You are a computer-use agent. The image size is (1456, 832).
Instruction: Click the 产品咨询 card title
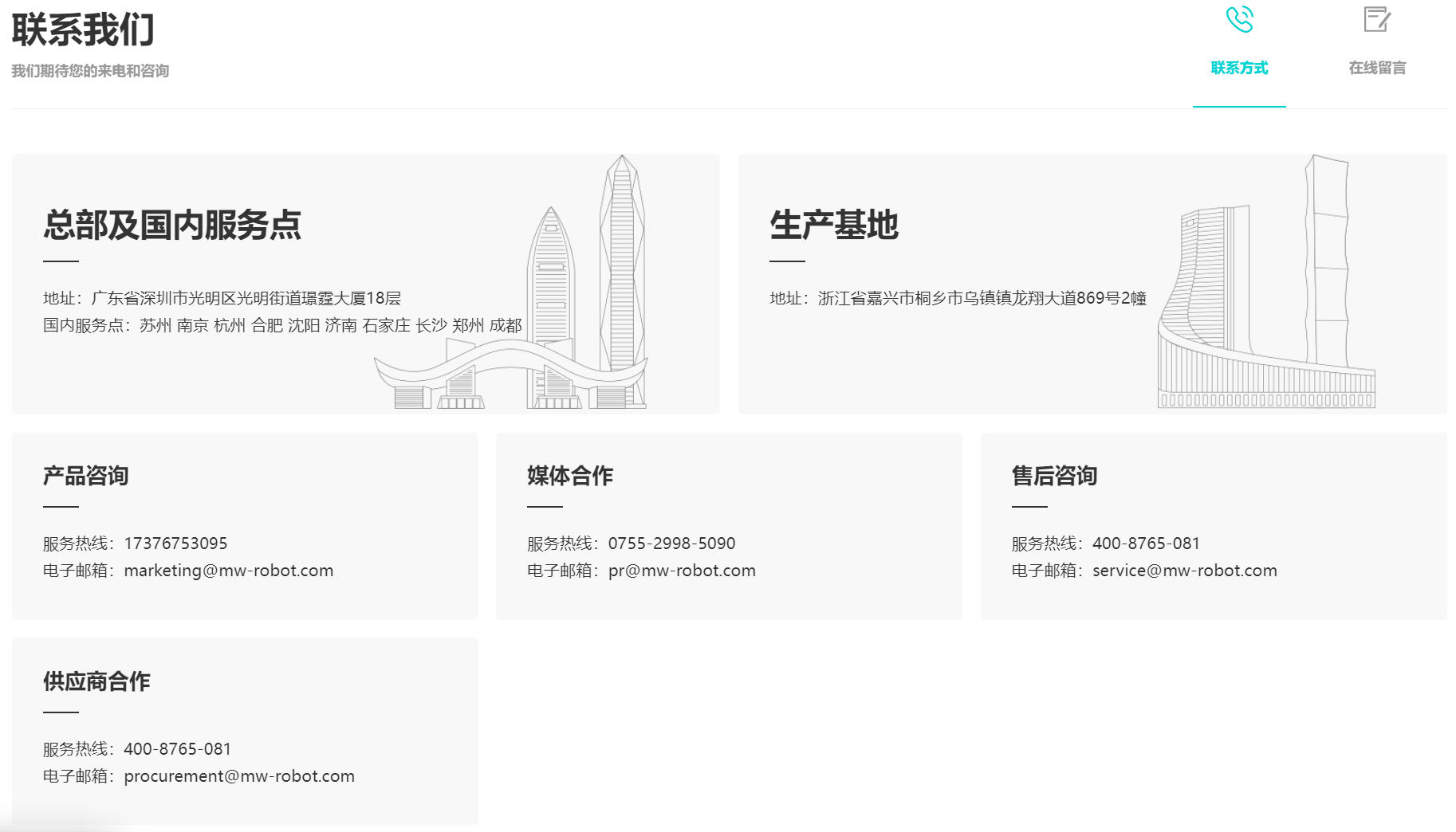coord(86,476)
